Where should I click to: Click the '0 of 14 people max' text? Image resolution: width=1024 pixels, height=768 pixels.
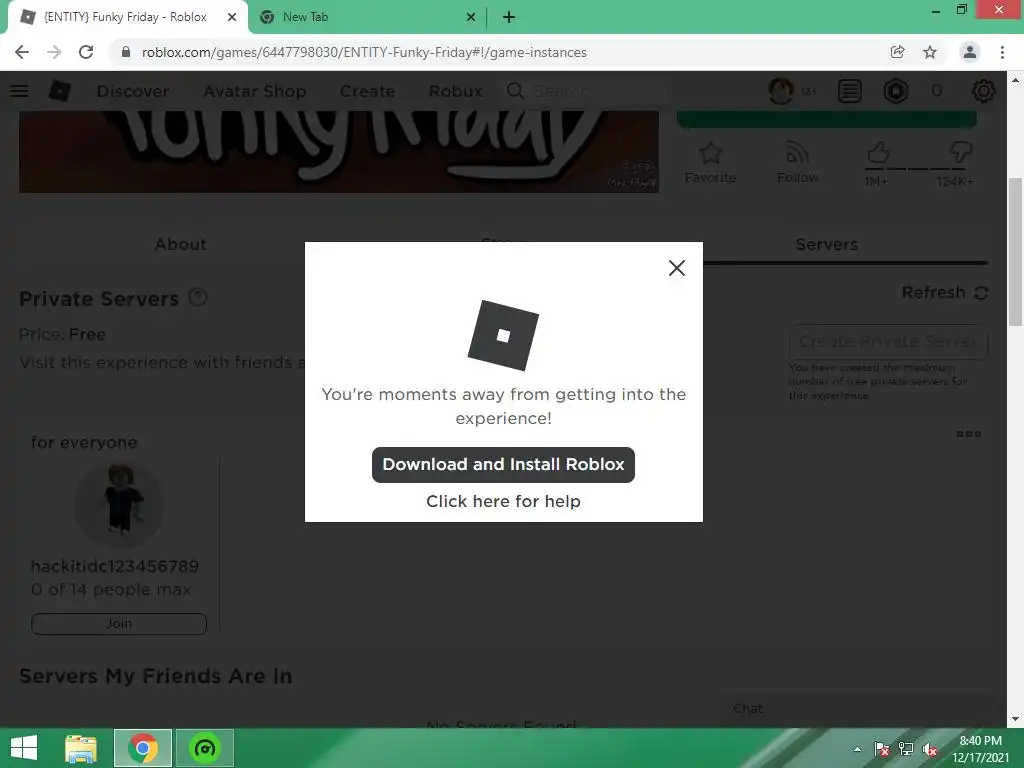pos(111,590)
